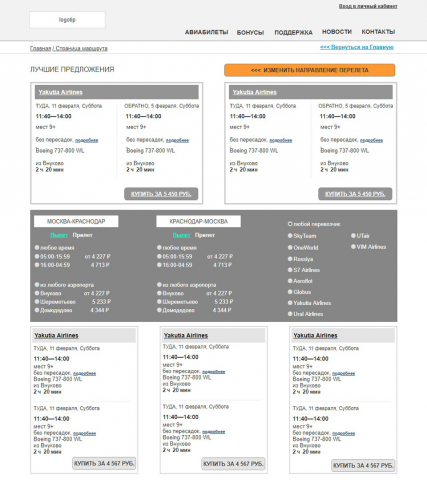This screenshot has height=480, width=427.
Task: Click the МОСКВА-КРАСНОДАР route field
Action: [76, 221]
